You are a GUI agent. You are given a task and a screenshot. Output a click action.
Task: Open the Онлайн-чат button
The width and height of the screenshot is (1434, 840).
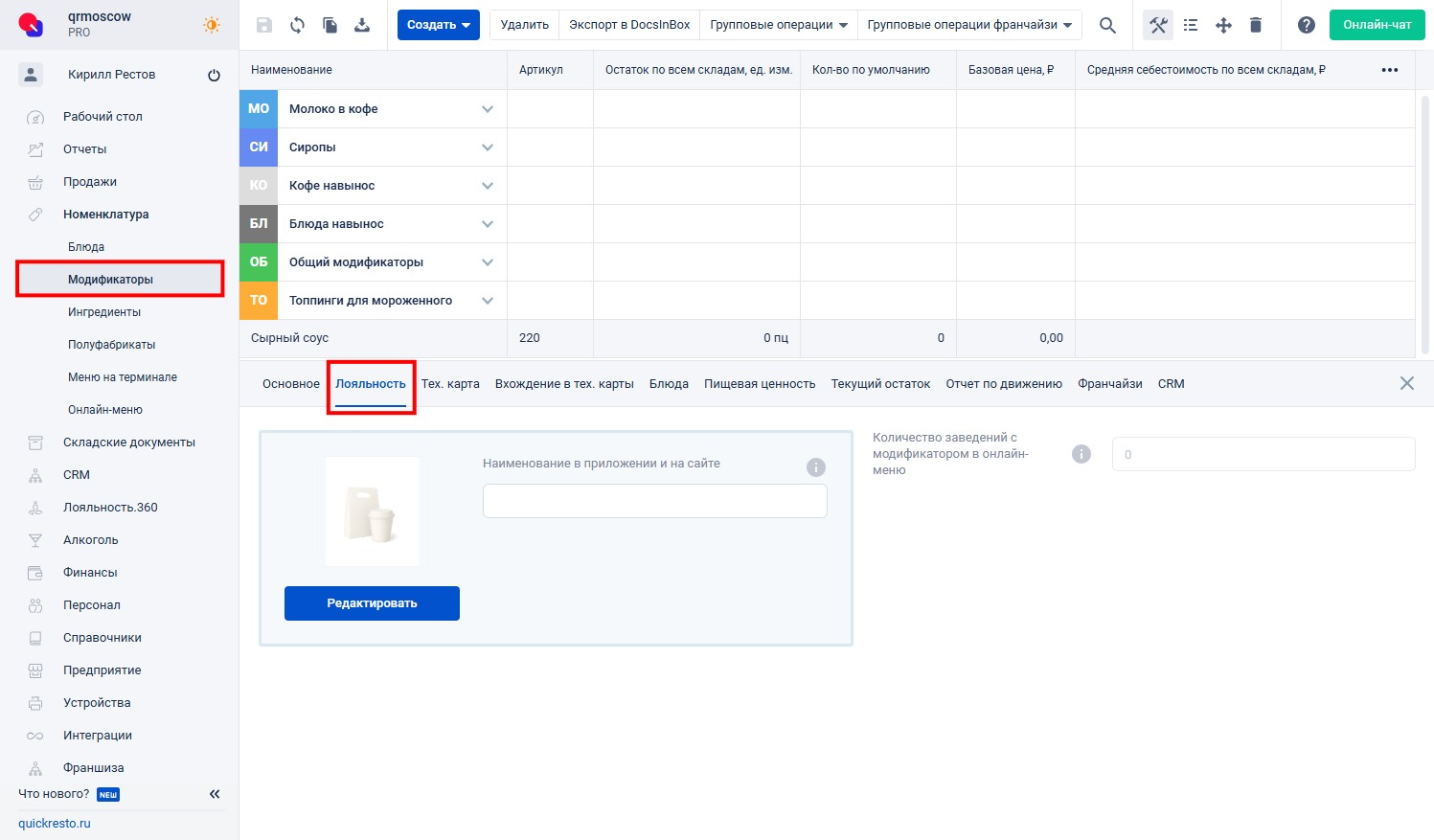pyautogui.click(x=1377, y=25)
